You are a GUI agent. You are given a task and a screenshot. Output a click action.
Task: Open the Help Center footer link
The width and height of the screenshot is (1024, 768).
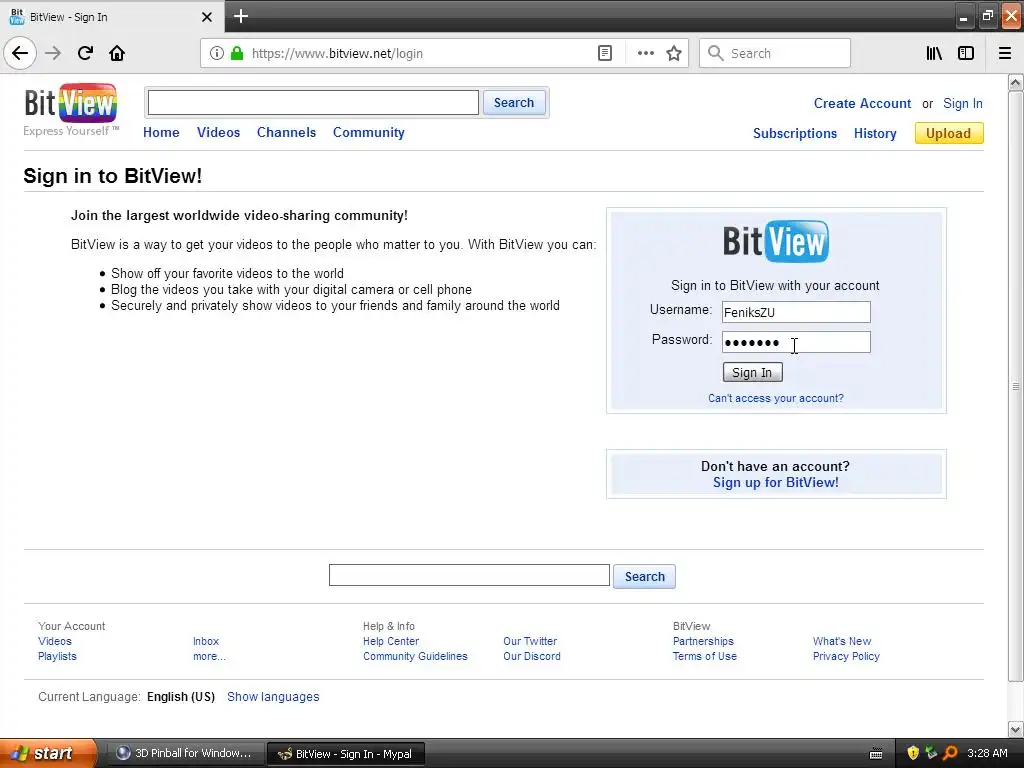point(391,641)
